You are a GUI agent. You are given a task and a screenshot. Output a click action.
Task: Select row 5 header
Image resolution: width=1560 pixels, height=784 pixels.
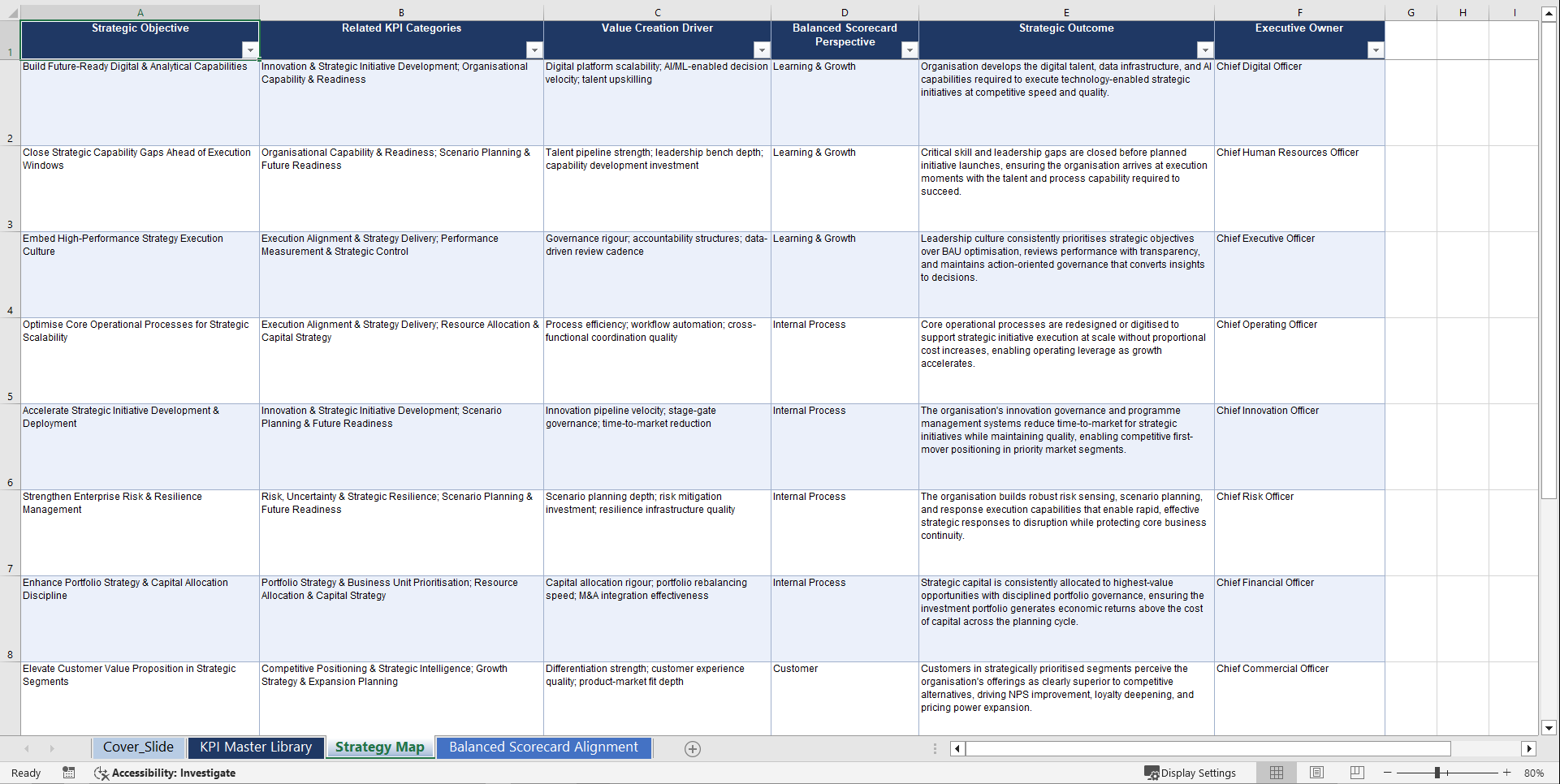tap(10, 360)
